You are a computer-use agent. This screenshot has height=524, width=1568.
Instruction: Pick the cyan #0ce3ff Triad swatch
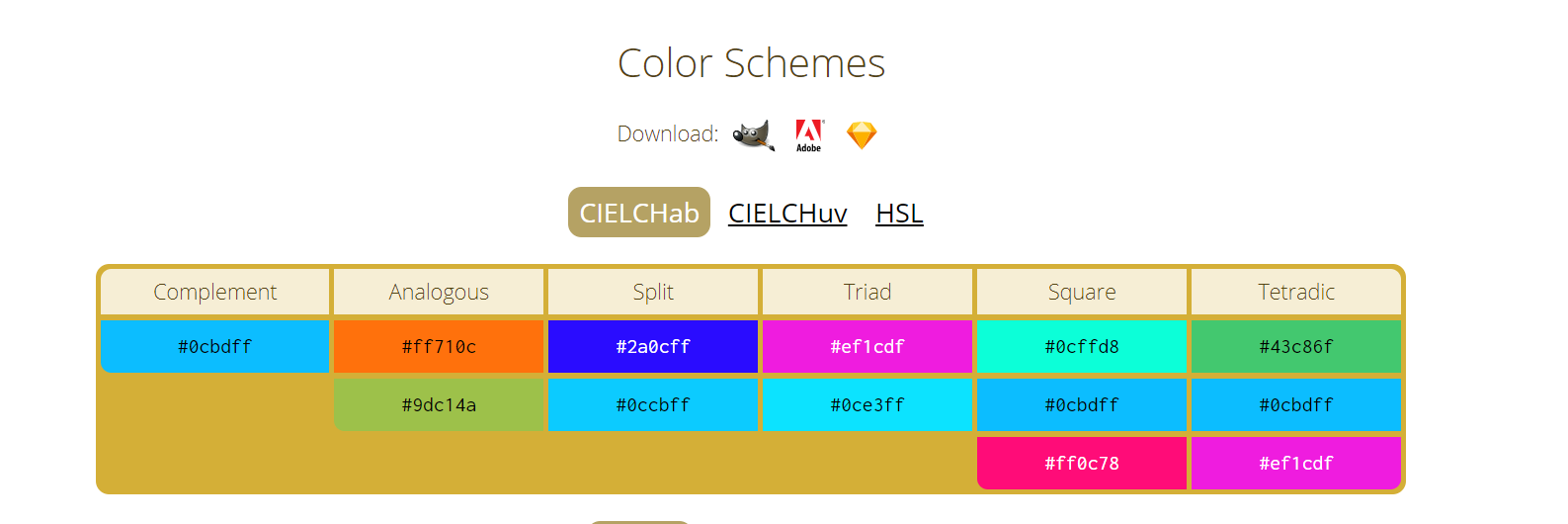(867, 404)
